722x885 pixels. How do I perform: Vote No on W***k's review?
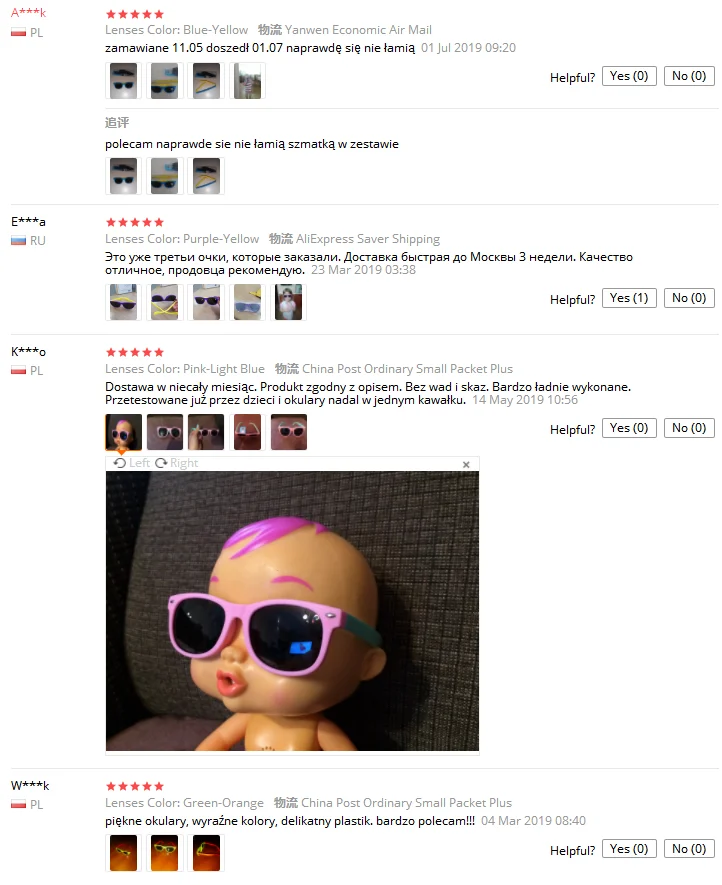click(689, 849)
